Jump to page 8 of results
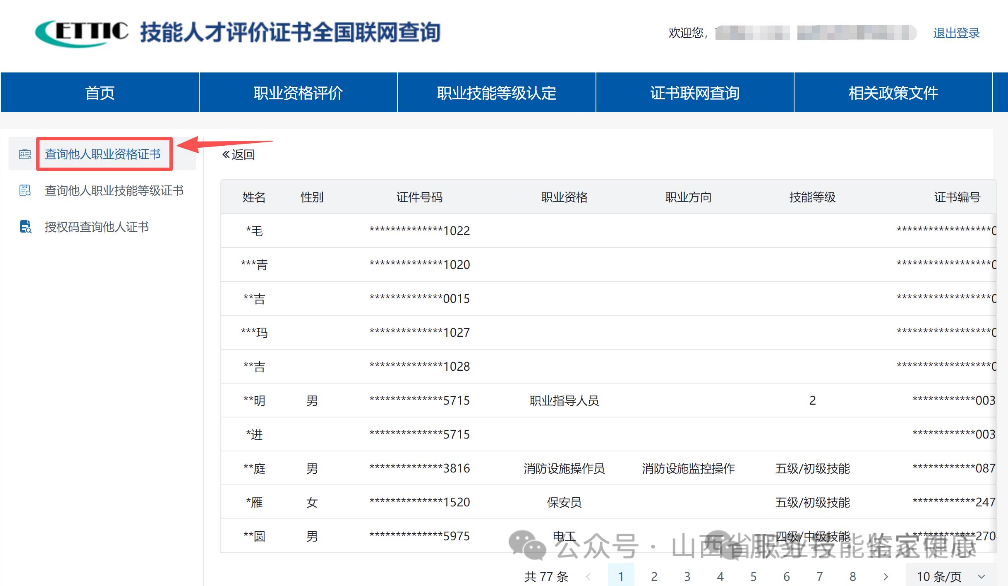Screen dimensions: 1008x586 (852, 576)
